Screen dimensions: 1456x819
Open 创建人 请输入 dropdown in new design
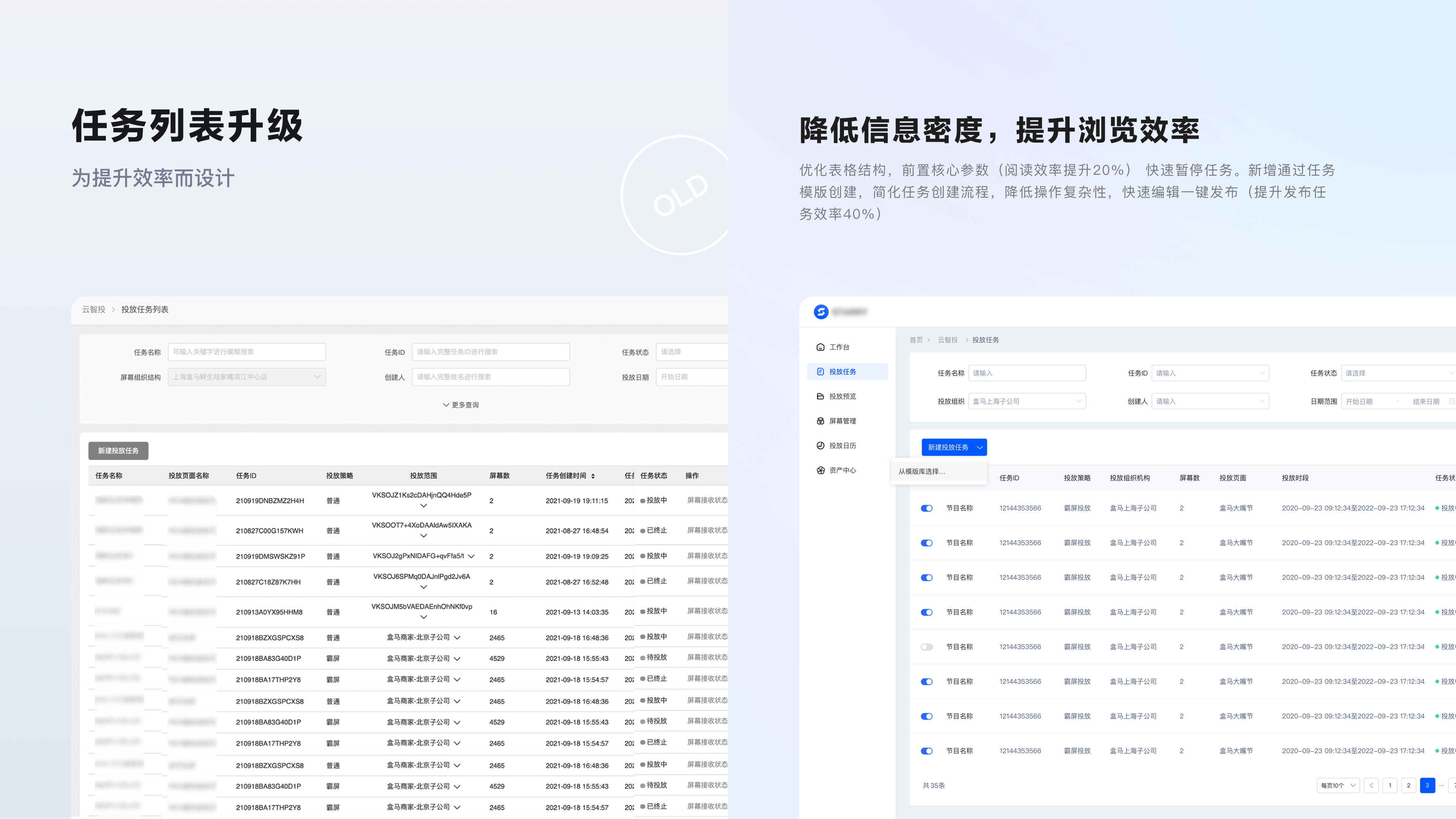tap(1210, 401)
